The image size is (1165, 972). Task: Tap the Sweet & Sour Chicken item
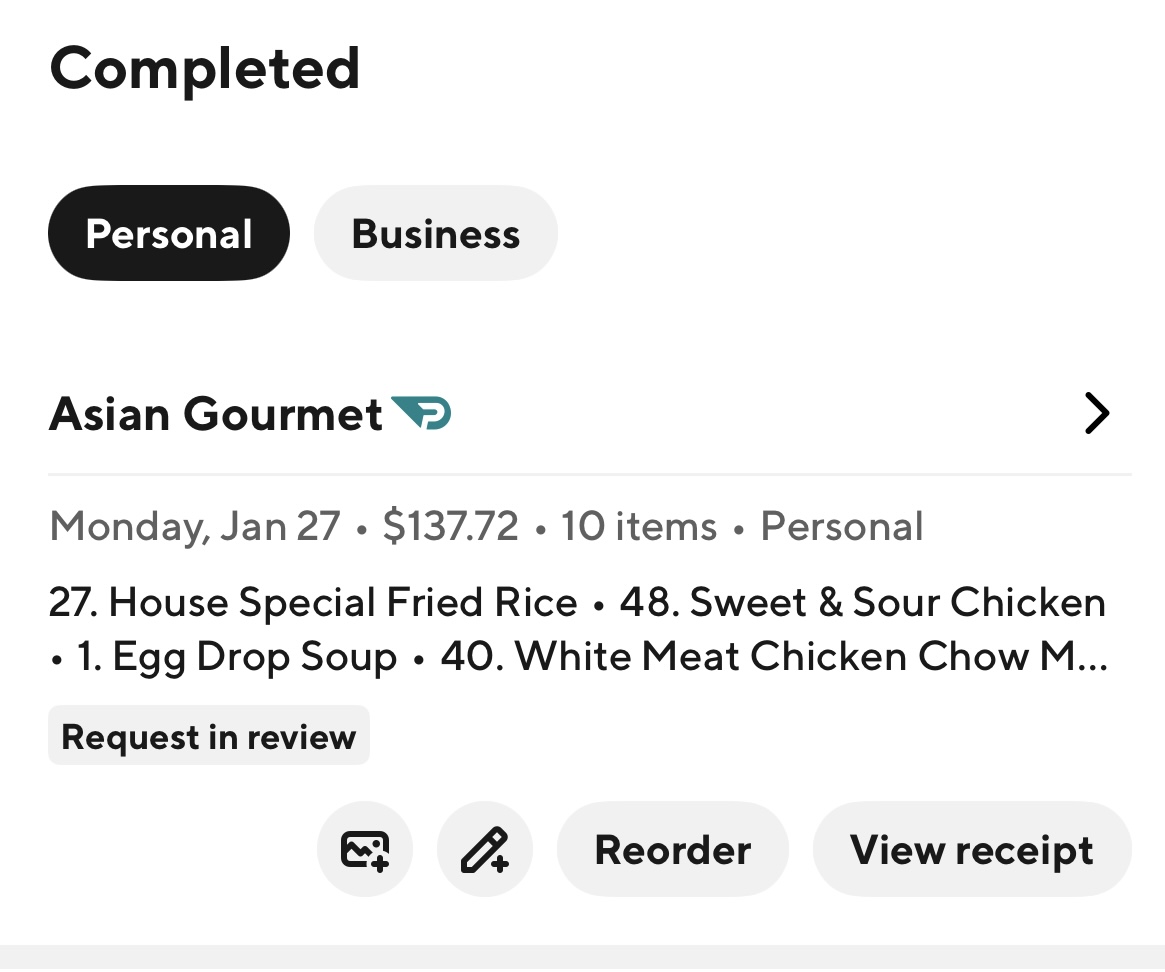click(x=863, y=602)
